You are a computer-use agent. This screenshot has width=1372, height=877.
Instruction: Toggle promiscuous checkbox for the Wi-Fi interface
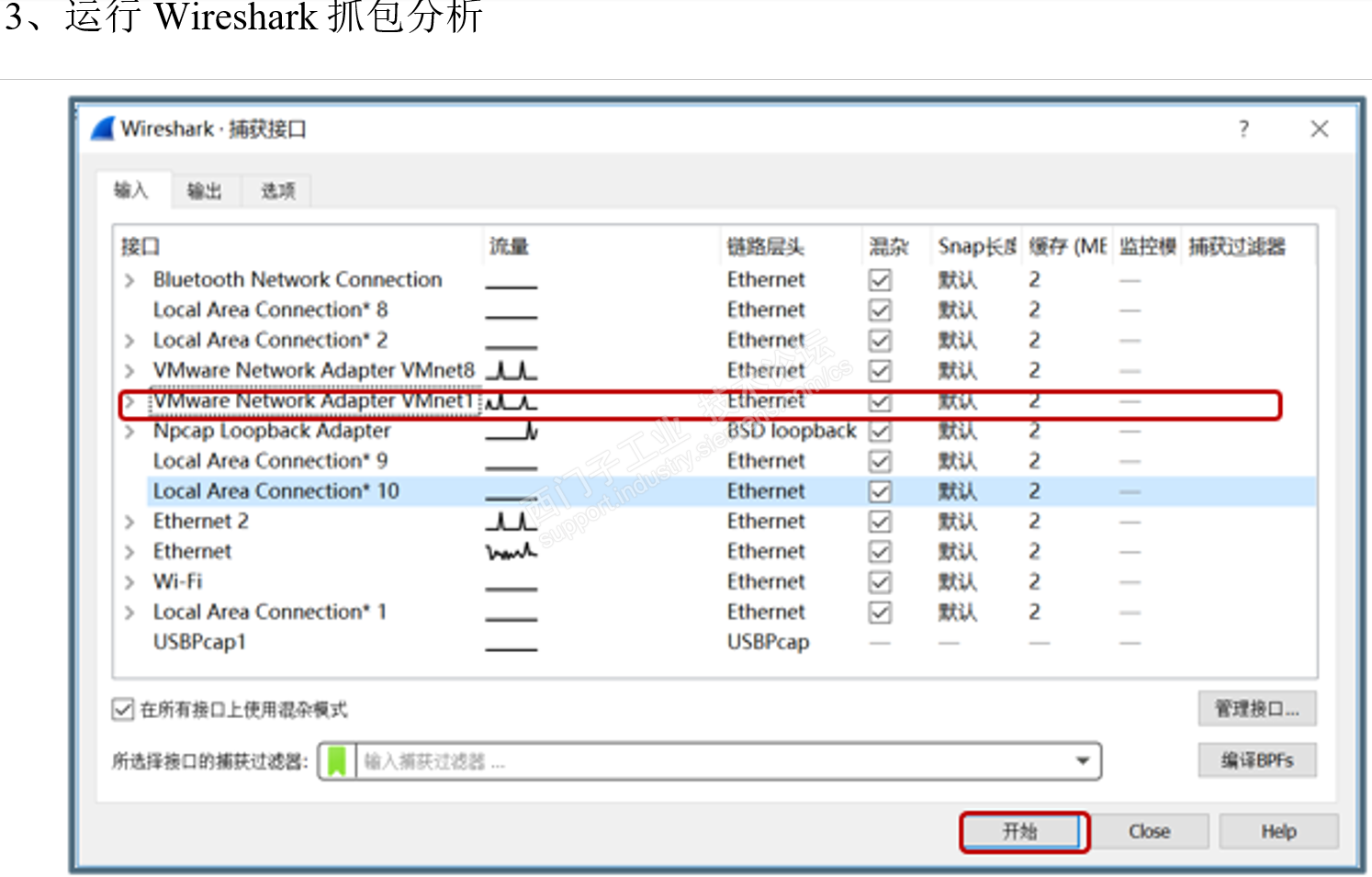coord(880,582)
